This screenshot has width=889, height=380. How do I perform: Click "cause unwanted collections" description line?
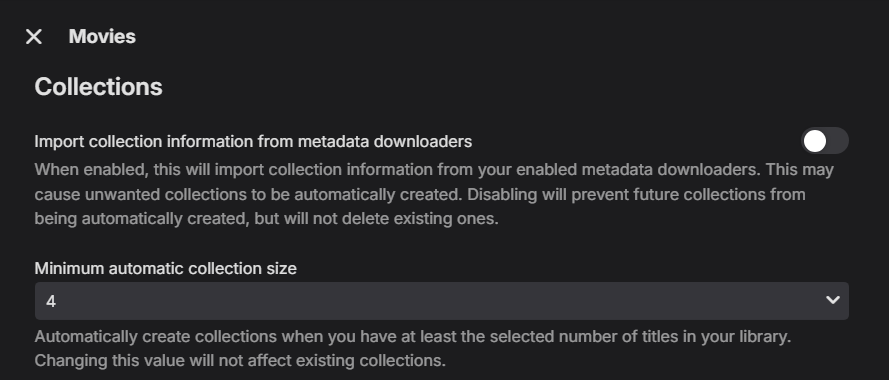coord(420,194)
